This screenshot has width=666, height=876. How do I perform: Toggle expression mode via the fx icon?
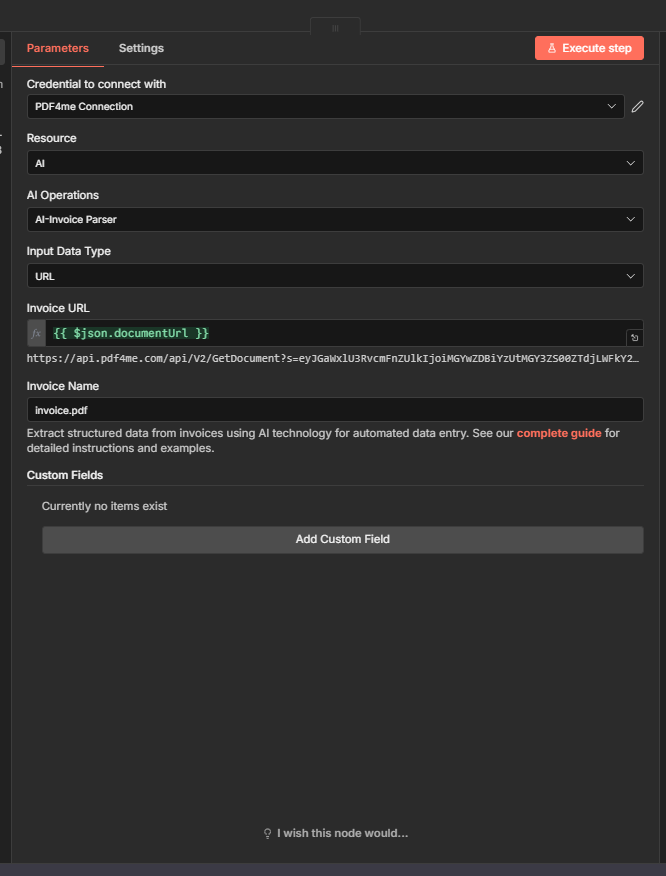(35, 332)
